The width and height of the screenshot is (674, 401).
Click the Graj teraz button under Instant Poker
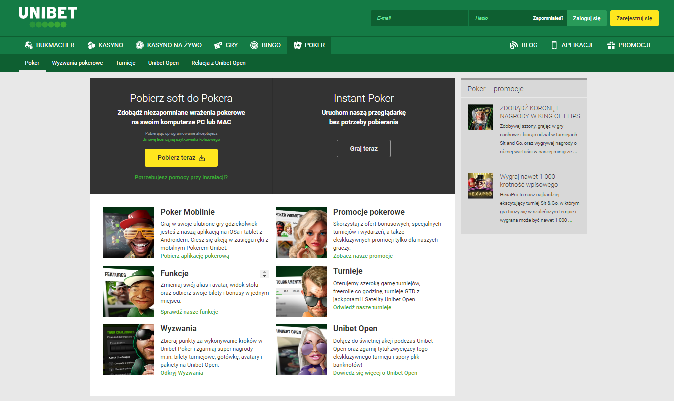(364, 149)
